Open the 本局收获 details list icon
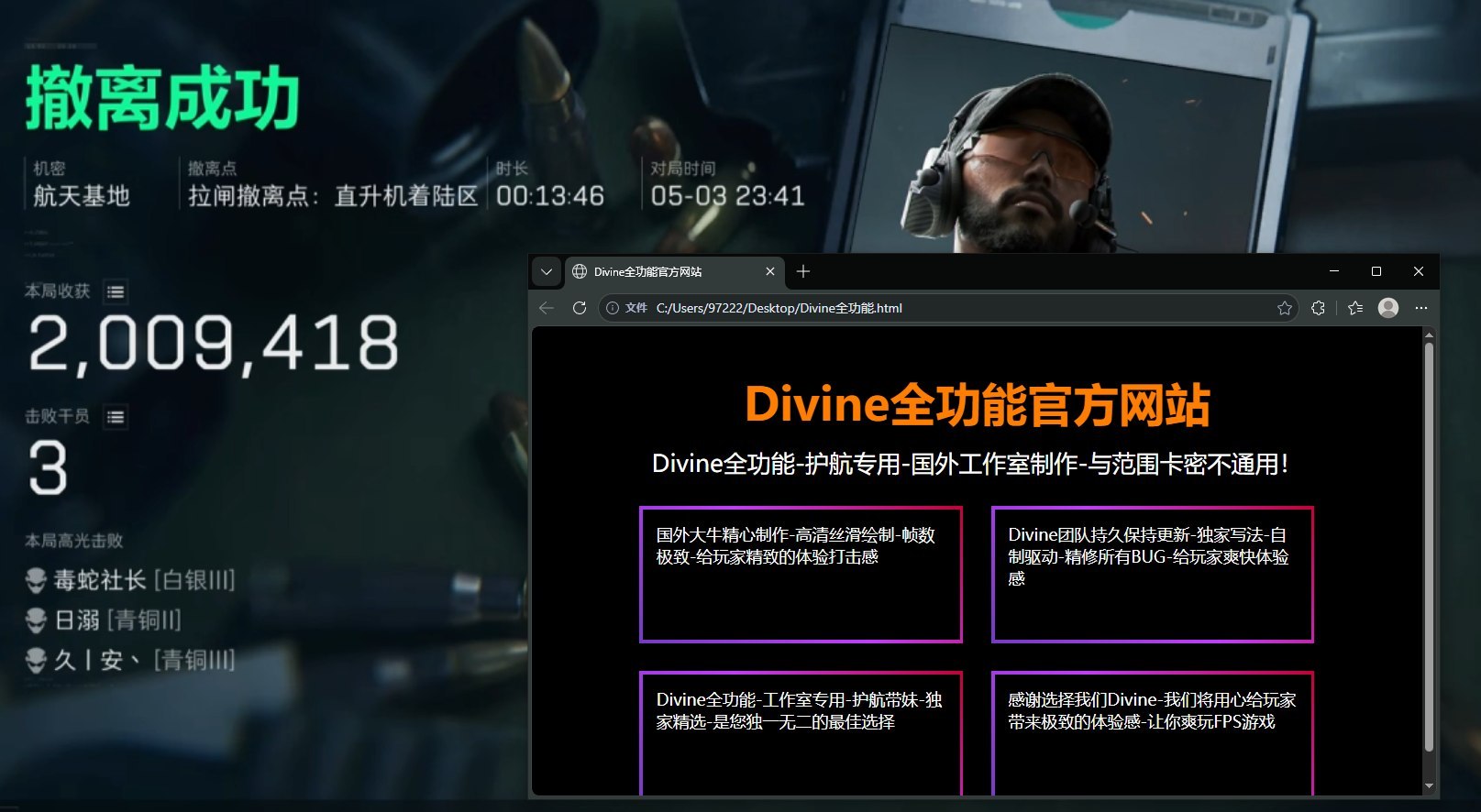The height and width of the screenshot is (812, 1481). (x=116, y=292)
